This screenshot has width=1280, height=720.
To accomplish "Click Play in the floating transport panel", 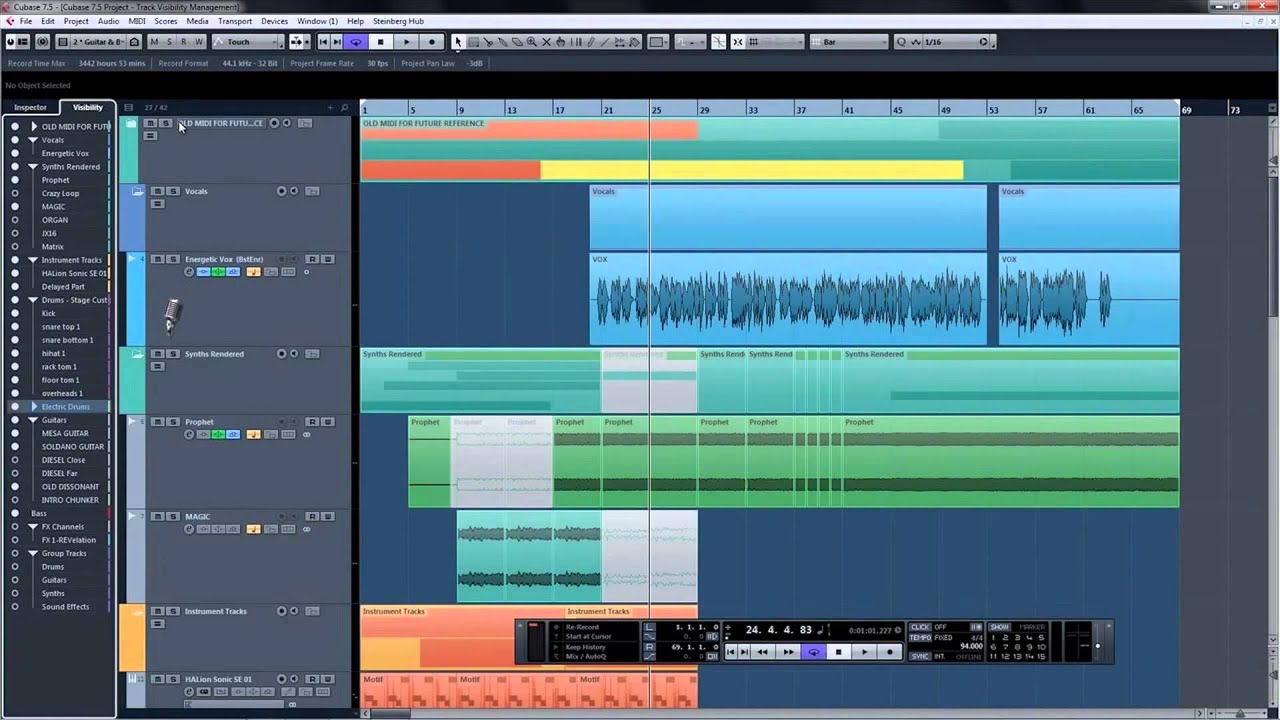I will [864, 651].
